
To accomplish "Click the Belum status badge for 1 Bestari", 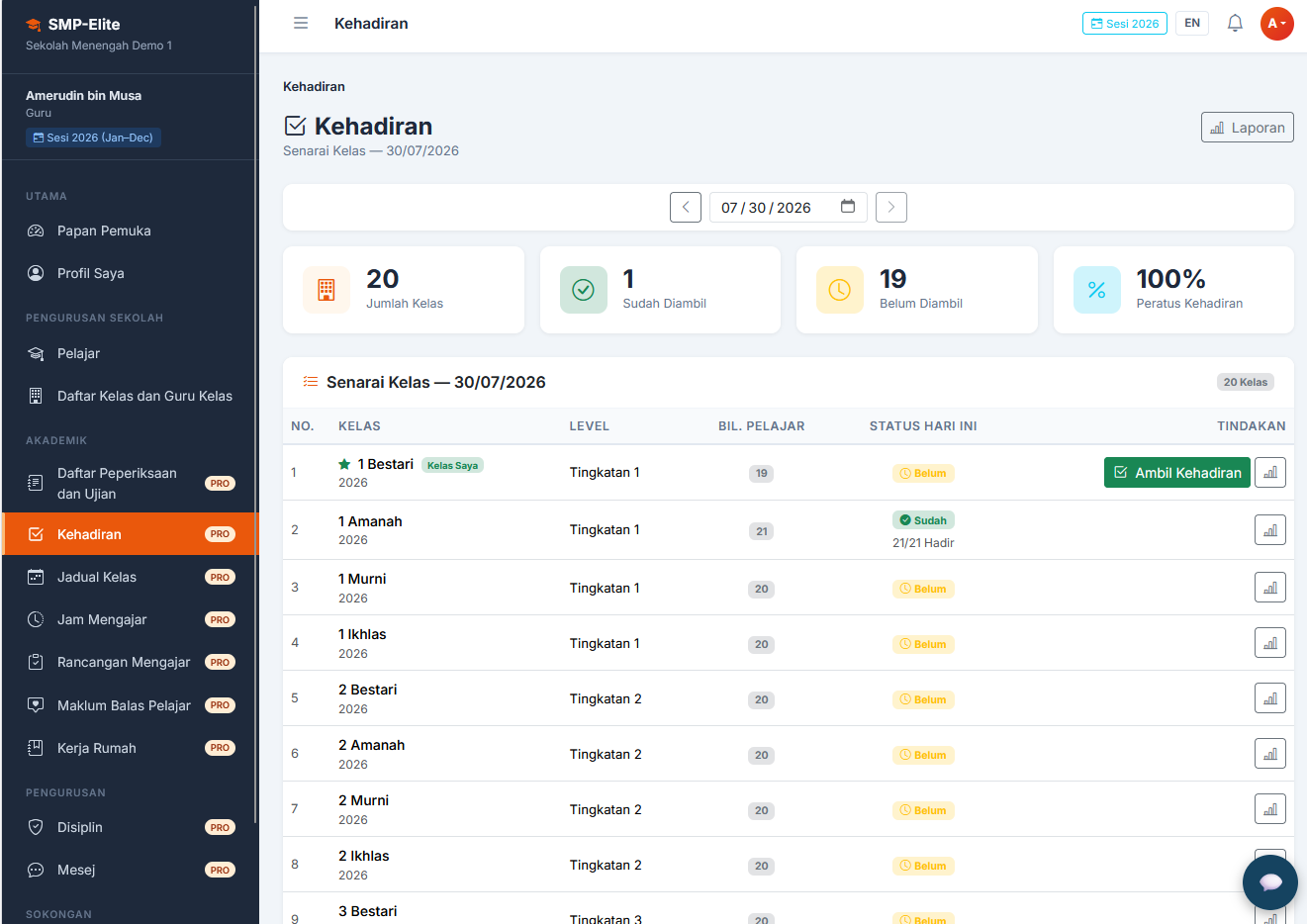I will click(x=923, y=474).
